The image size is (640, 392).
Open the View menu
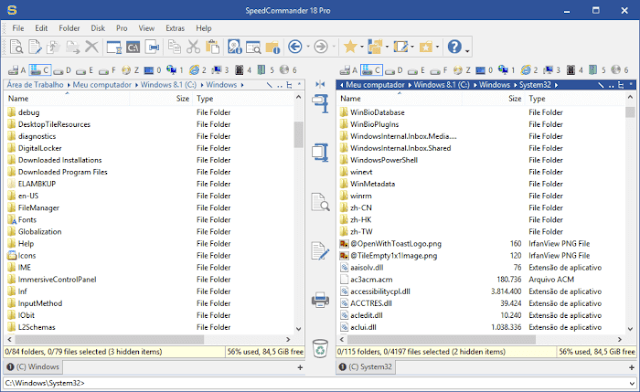point(147,28)
